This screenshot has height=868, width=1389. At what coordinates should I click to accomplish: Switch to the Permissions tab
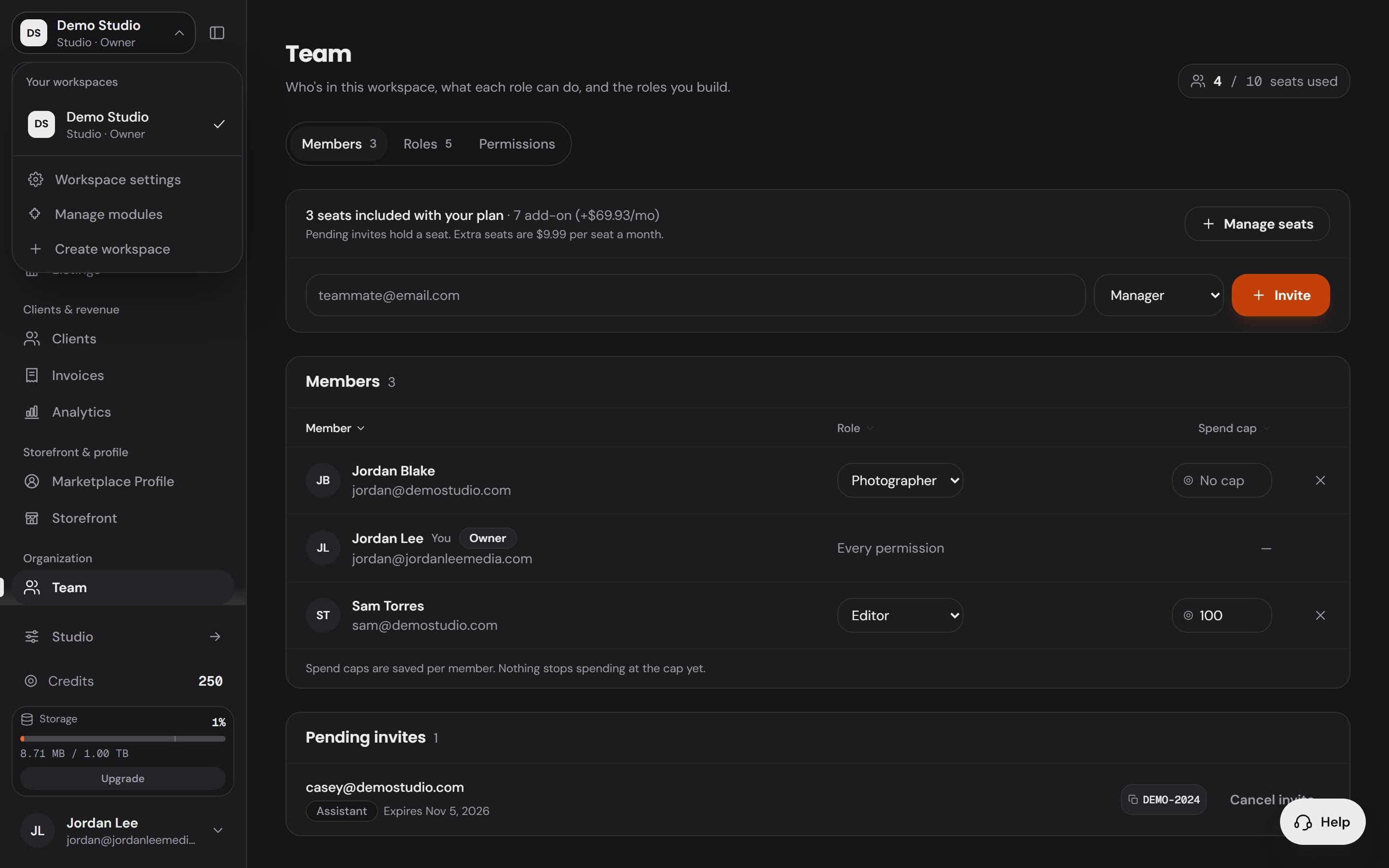coord(517,144)
